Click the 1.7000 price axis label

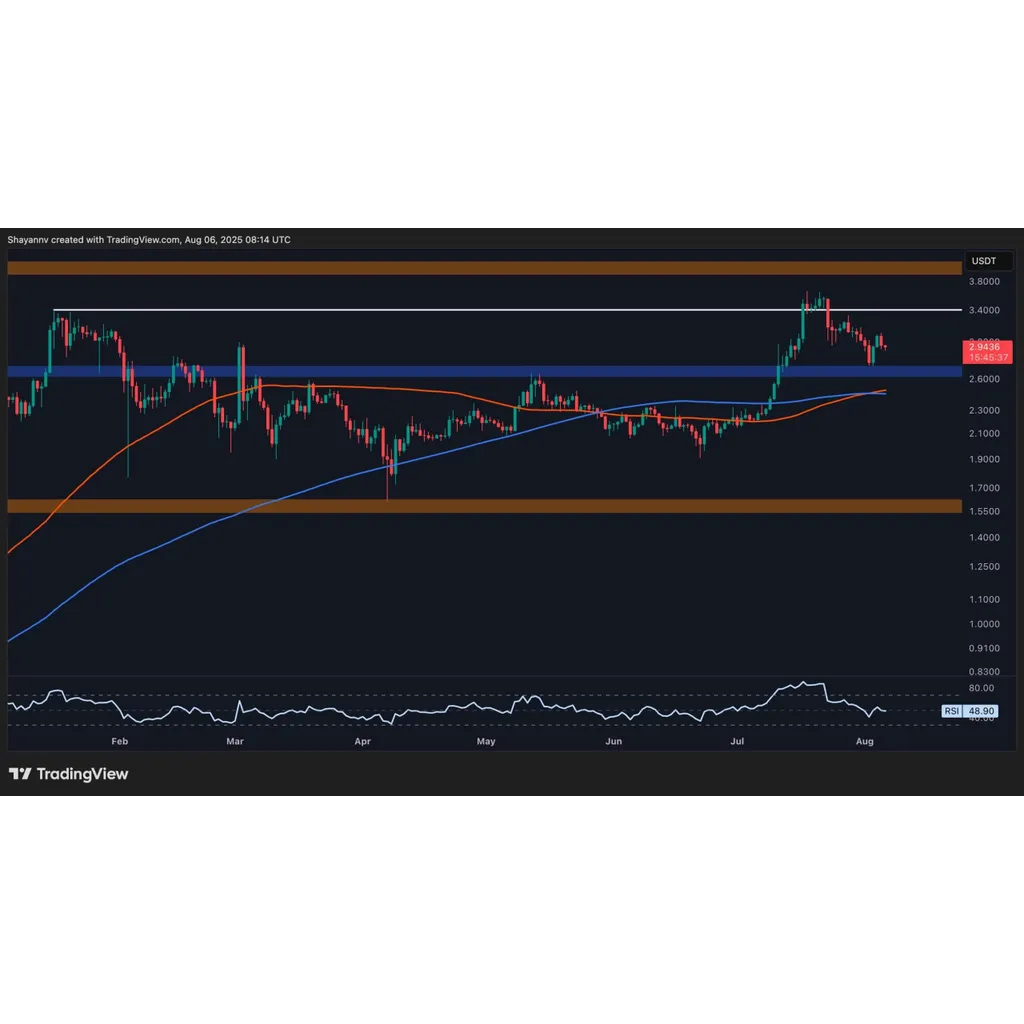point(984,488)
